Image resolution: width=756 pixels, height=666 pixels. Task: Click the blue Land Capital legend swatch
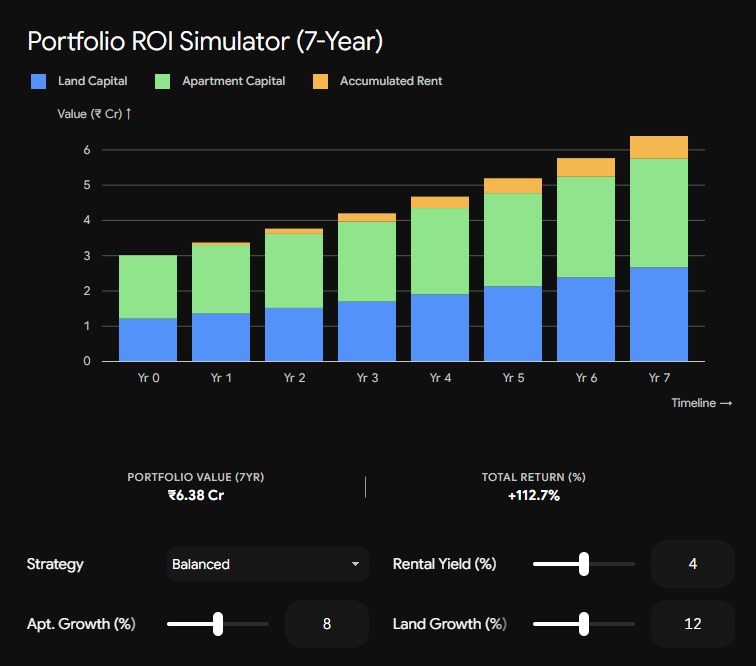point(39,82)
